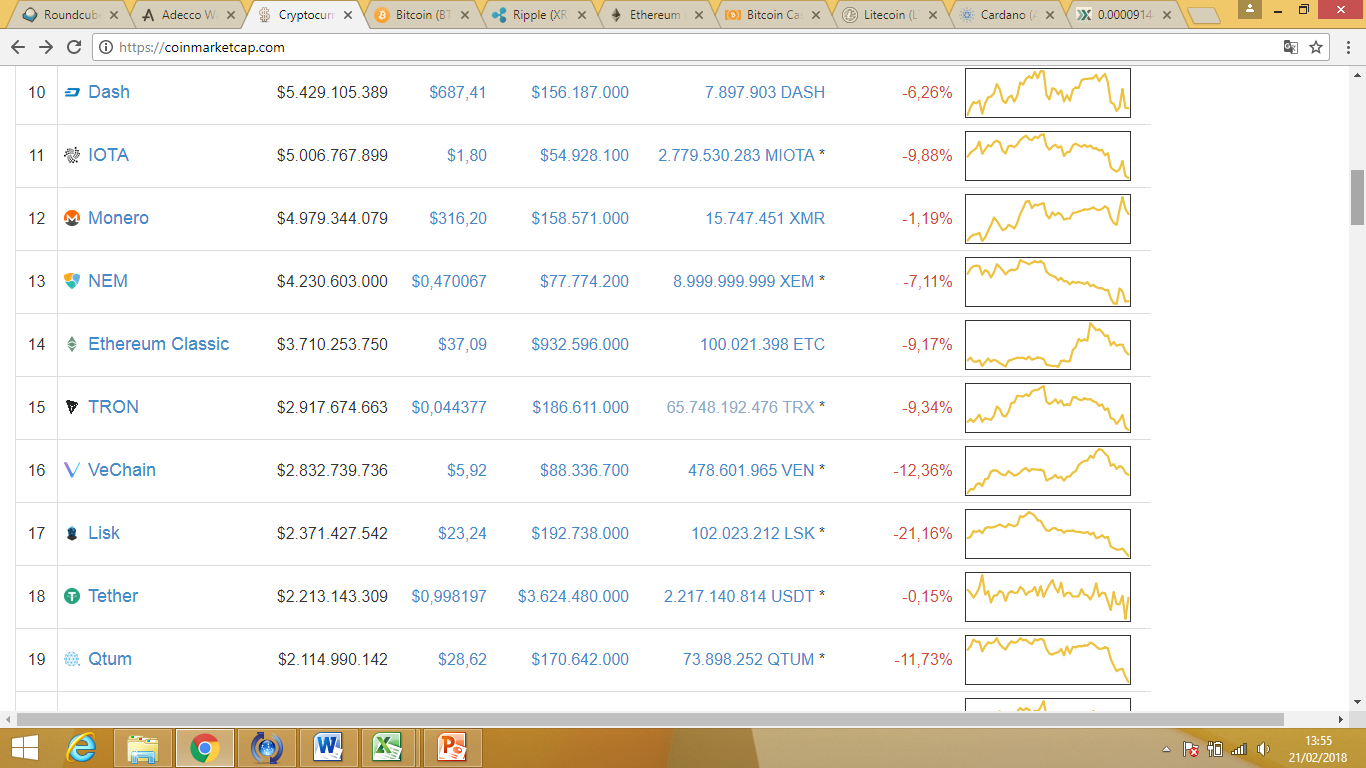
Task: Click the VeChain coin logo icon
Action: (72, 470)
